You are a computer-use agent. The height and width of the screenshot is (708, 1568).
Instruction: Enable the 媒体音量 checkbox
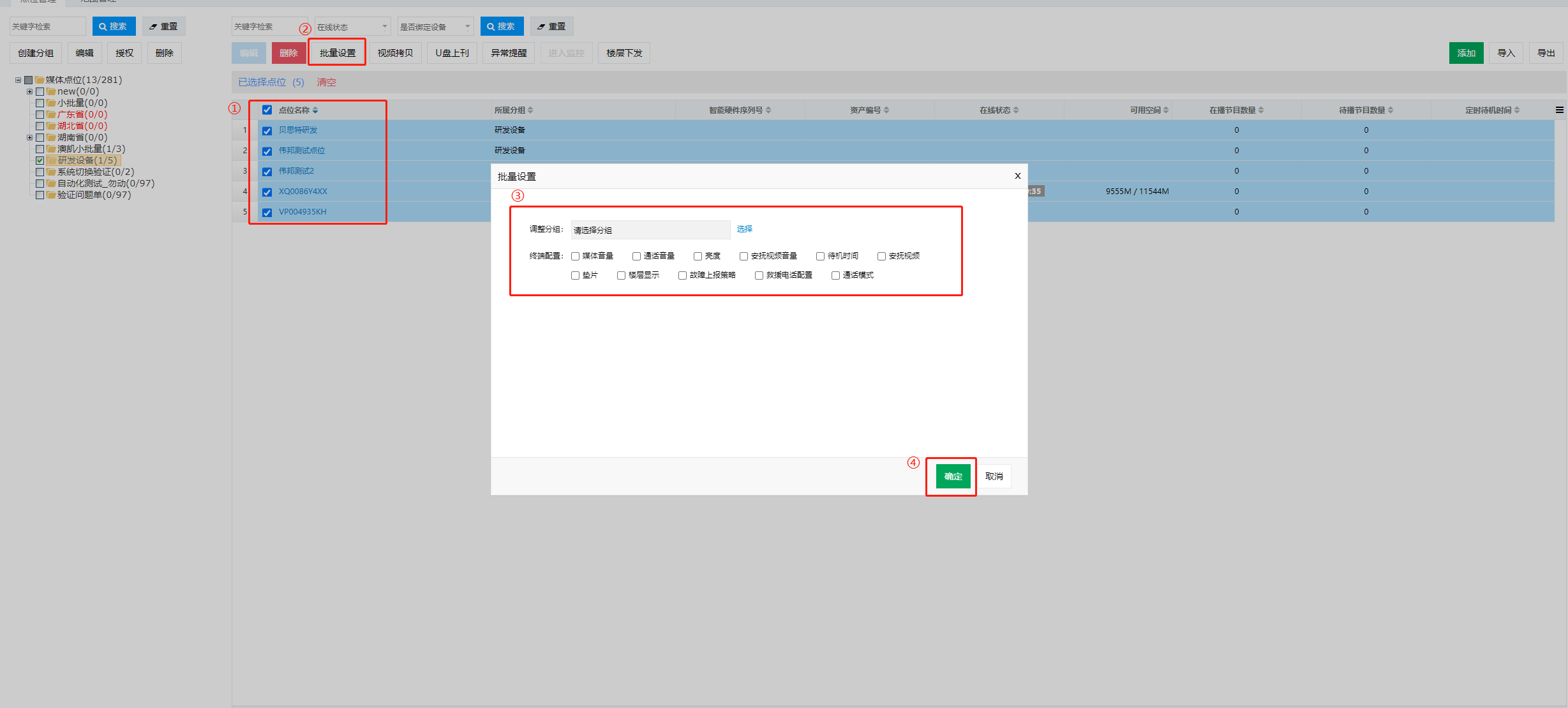click(575, 256)
